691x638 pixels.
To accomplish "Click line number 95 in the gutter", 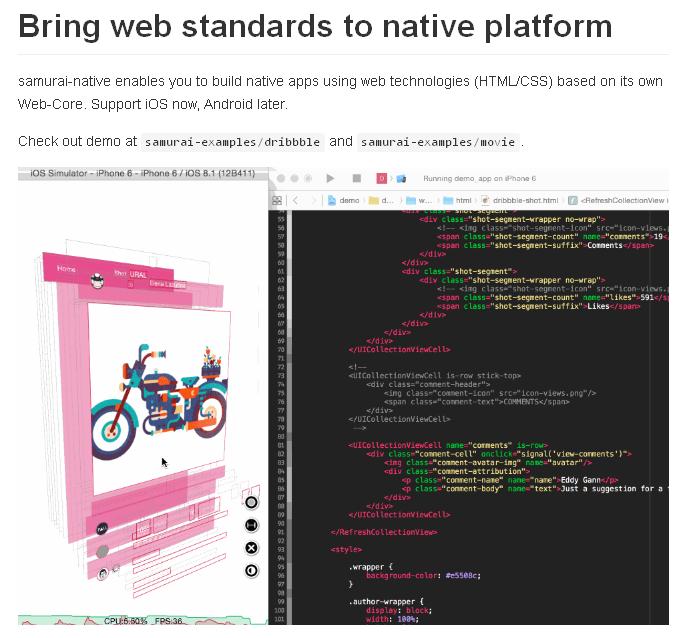I will (x=281, y=567).
